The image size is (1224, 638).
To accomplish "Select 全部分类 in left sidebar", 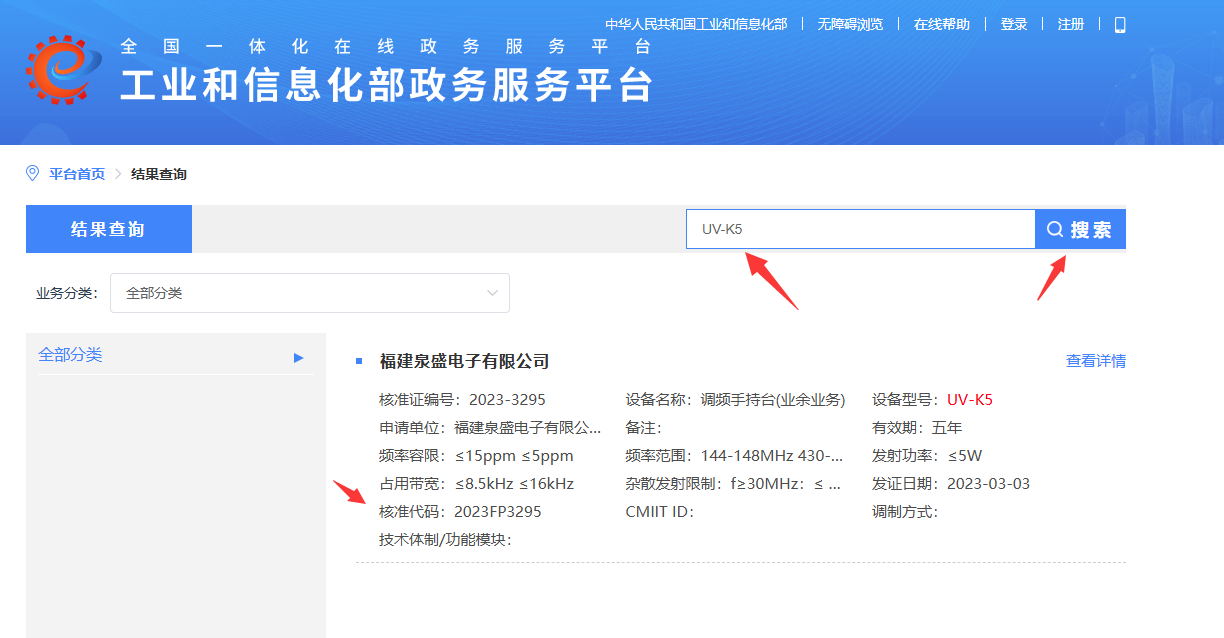I will [x=70, y=355].
